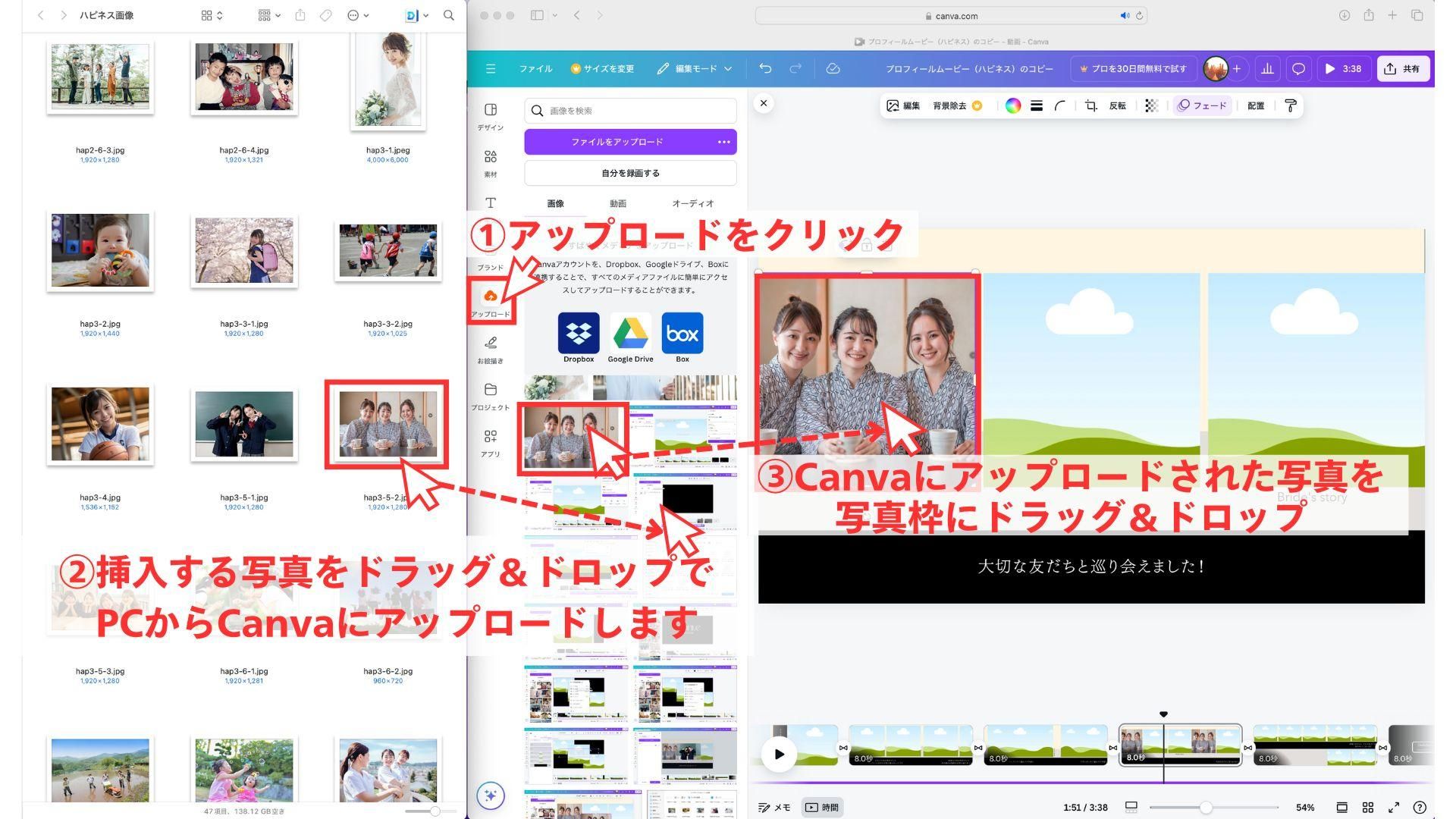Select the hap3-4.jpg thumbnail in Finder
The image size is (1456, 819).
[100, 423]
